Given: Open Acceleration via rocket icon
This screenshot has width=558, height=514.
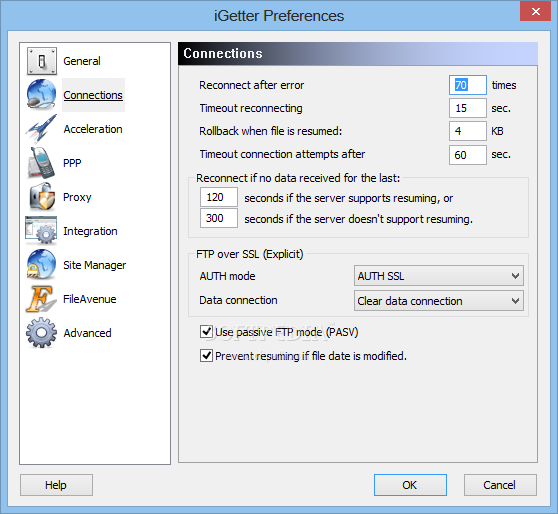Looking at the screenshot, I should click(x=42, y=128).
